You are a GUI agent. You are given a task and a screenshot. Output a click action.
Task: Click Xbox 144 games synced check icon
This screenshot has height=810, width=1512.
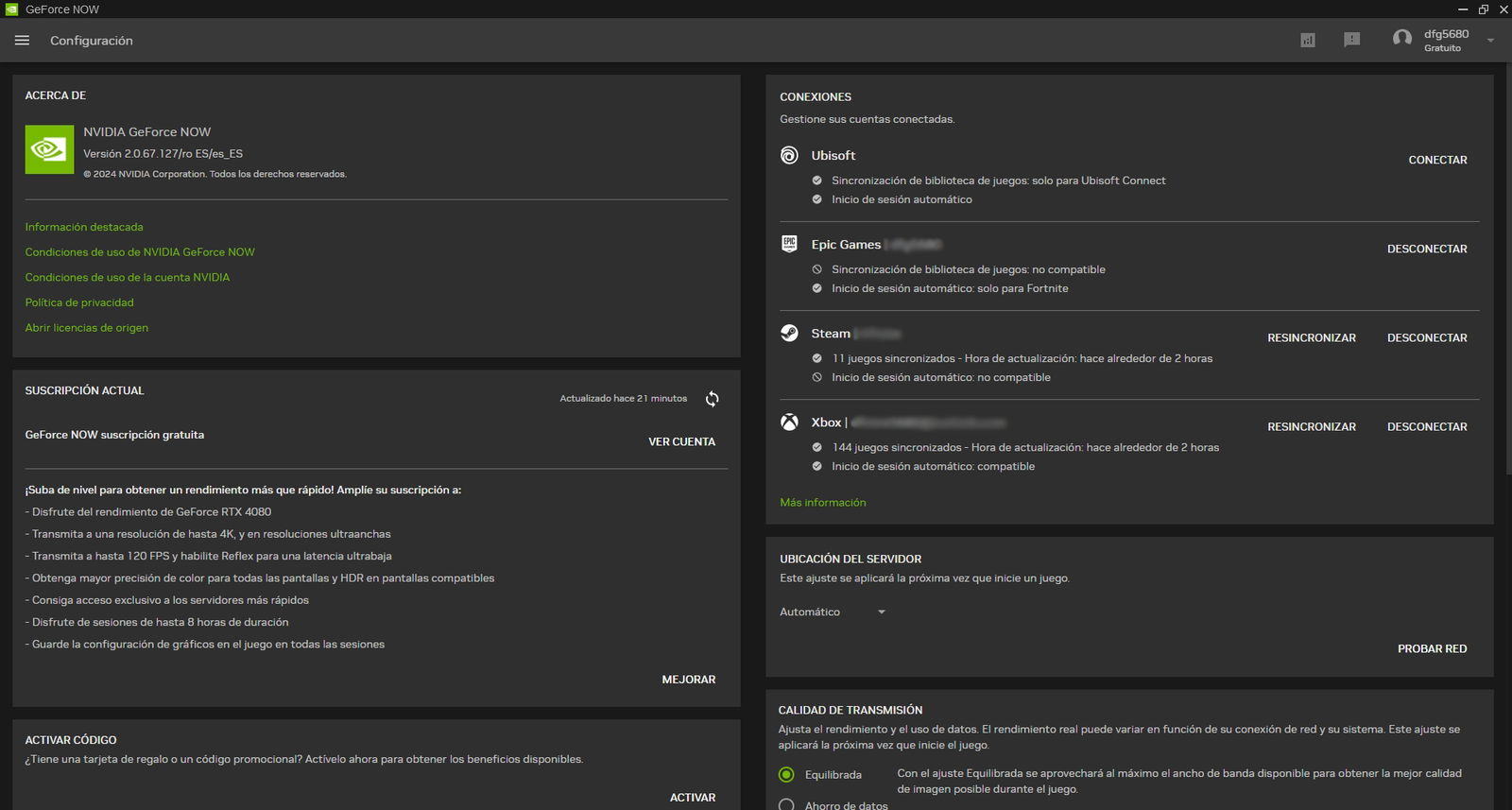[x=817, y=447]
